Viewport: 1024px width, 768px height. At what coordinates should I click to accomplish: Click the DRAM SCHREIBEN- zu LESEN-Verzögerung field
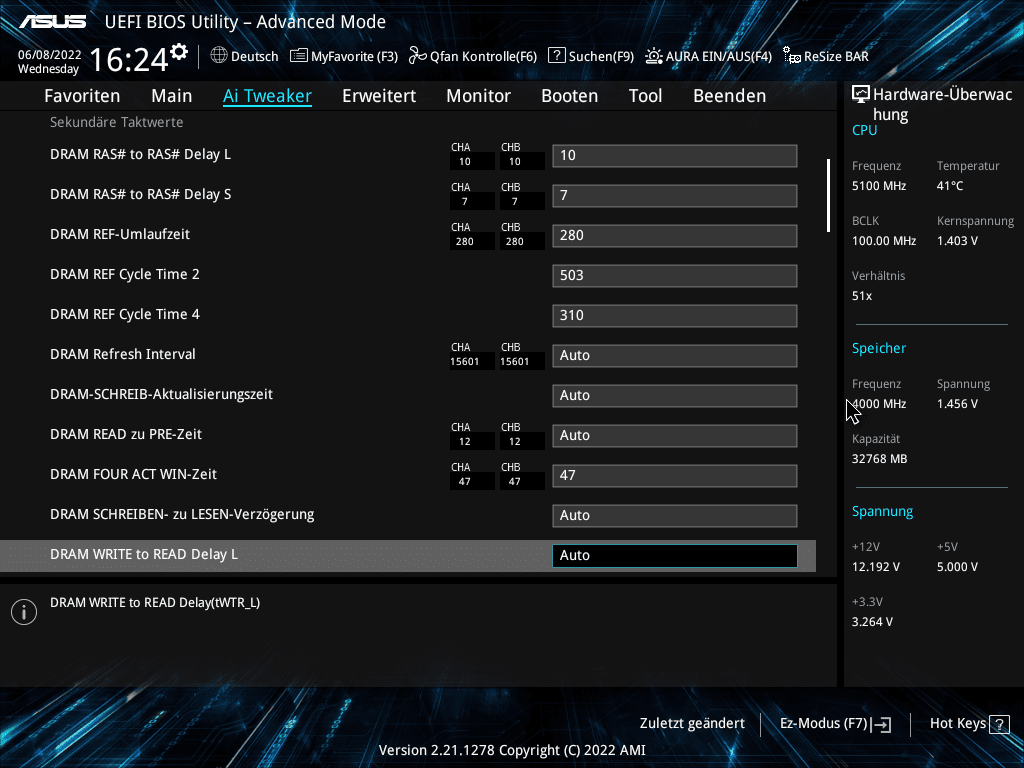[675, 515]
